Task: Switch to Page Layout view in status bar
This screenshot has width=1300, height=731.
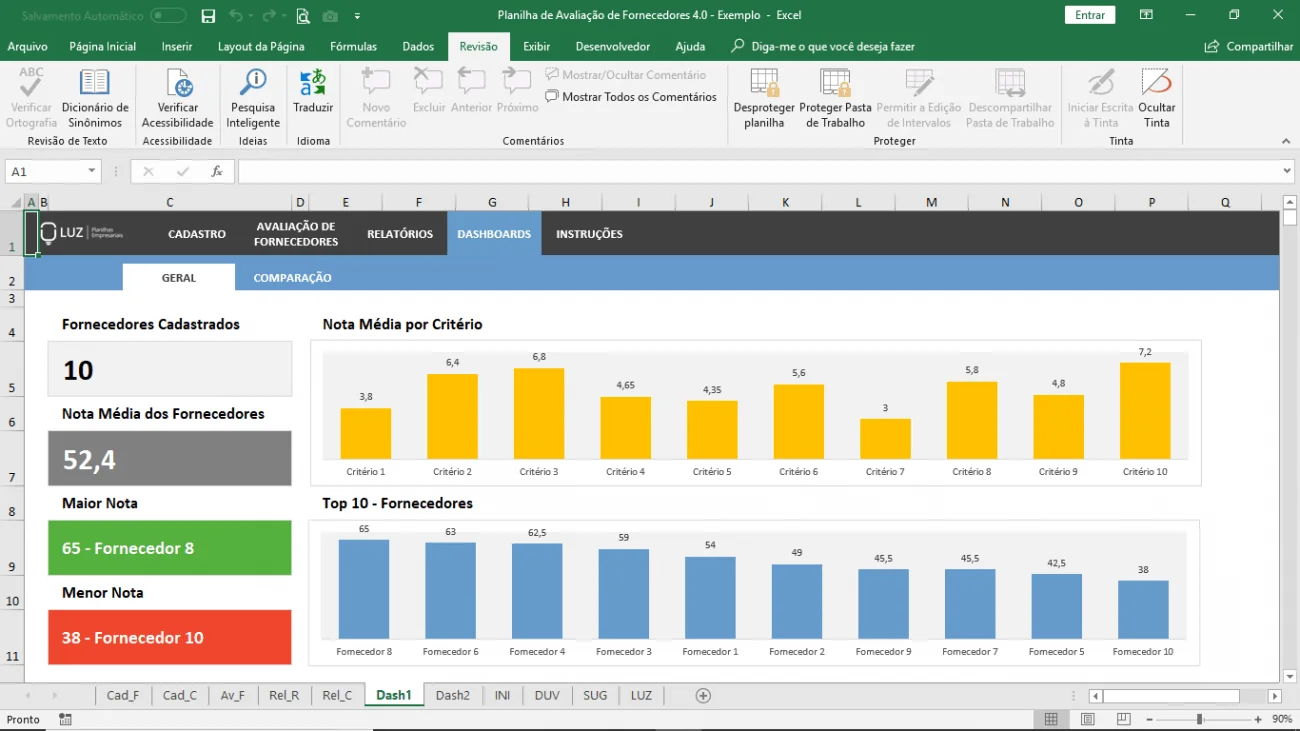Action: [x=1088, y=719]
